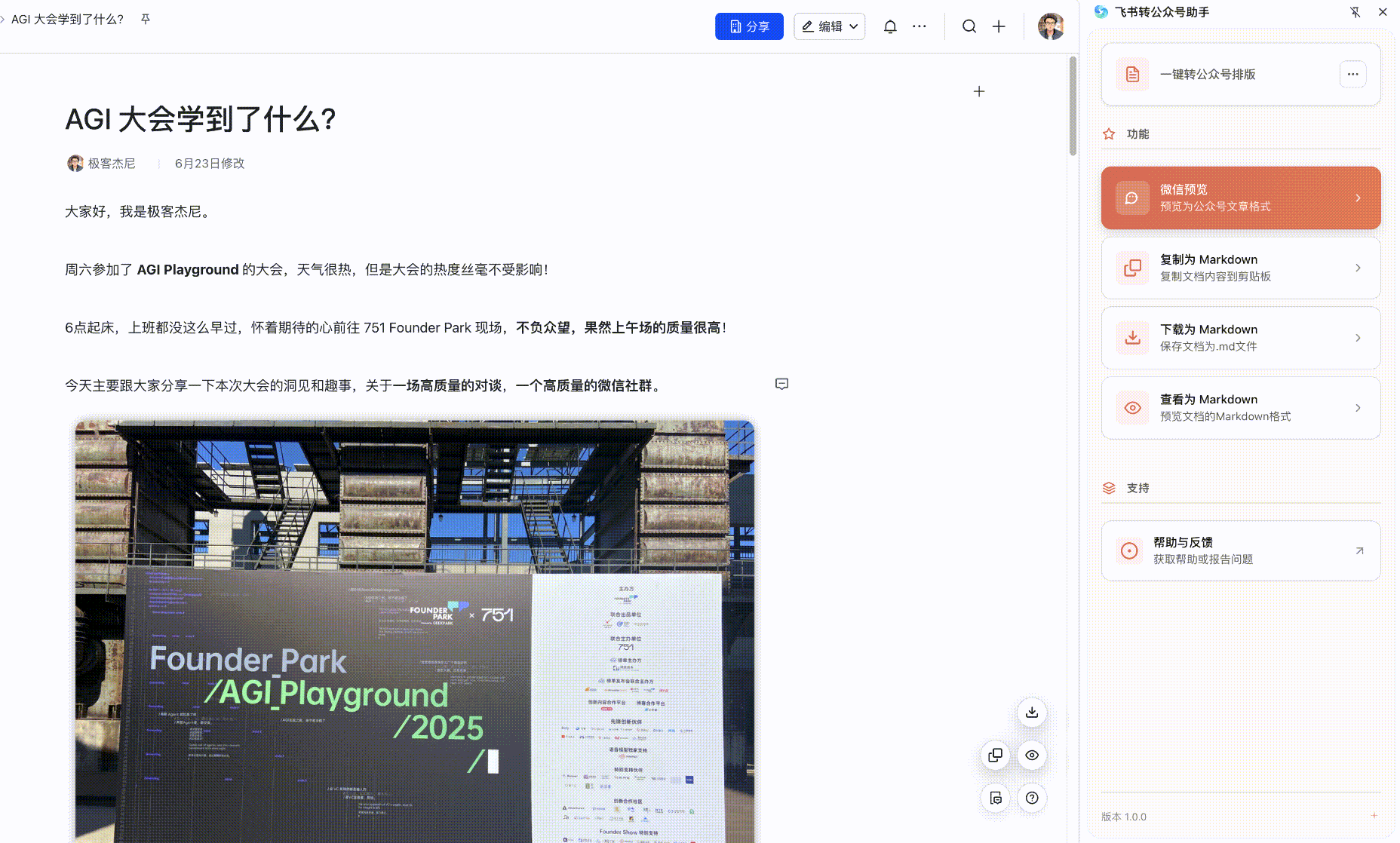Open the notification bell
Screen dimensions: 1400x843
[890, 26]
